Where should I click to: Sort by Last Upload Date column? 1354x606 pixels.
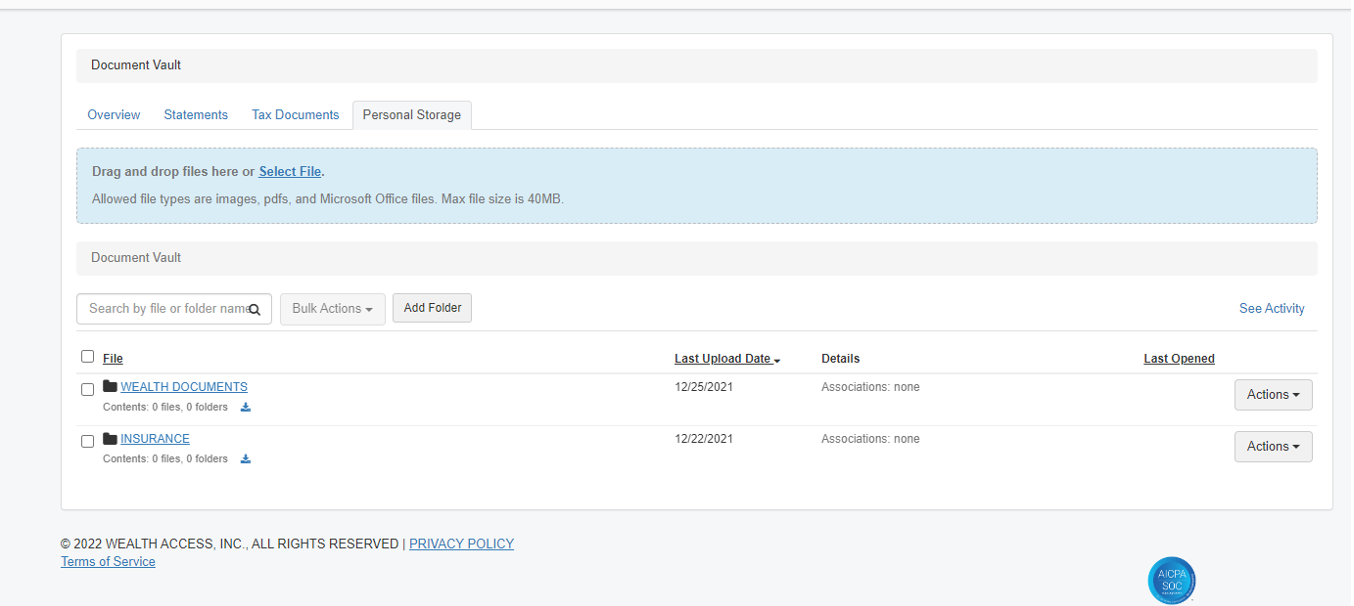coord(727,359)
